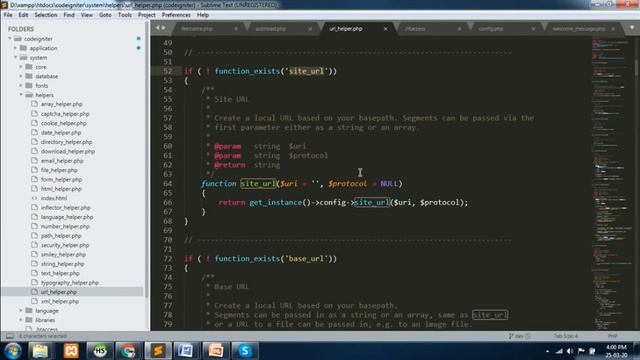640x360 pixels.
Task: Open array_helper.php in sidebar
Action: tap(62, 104)
